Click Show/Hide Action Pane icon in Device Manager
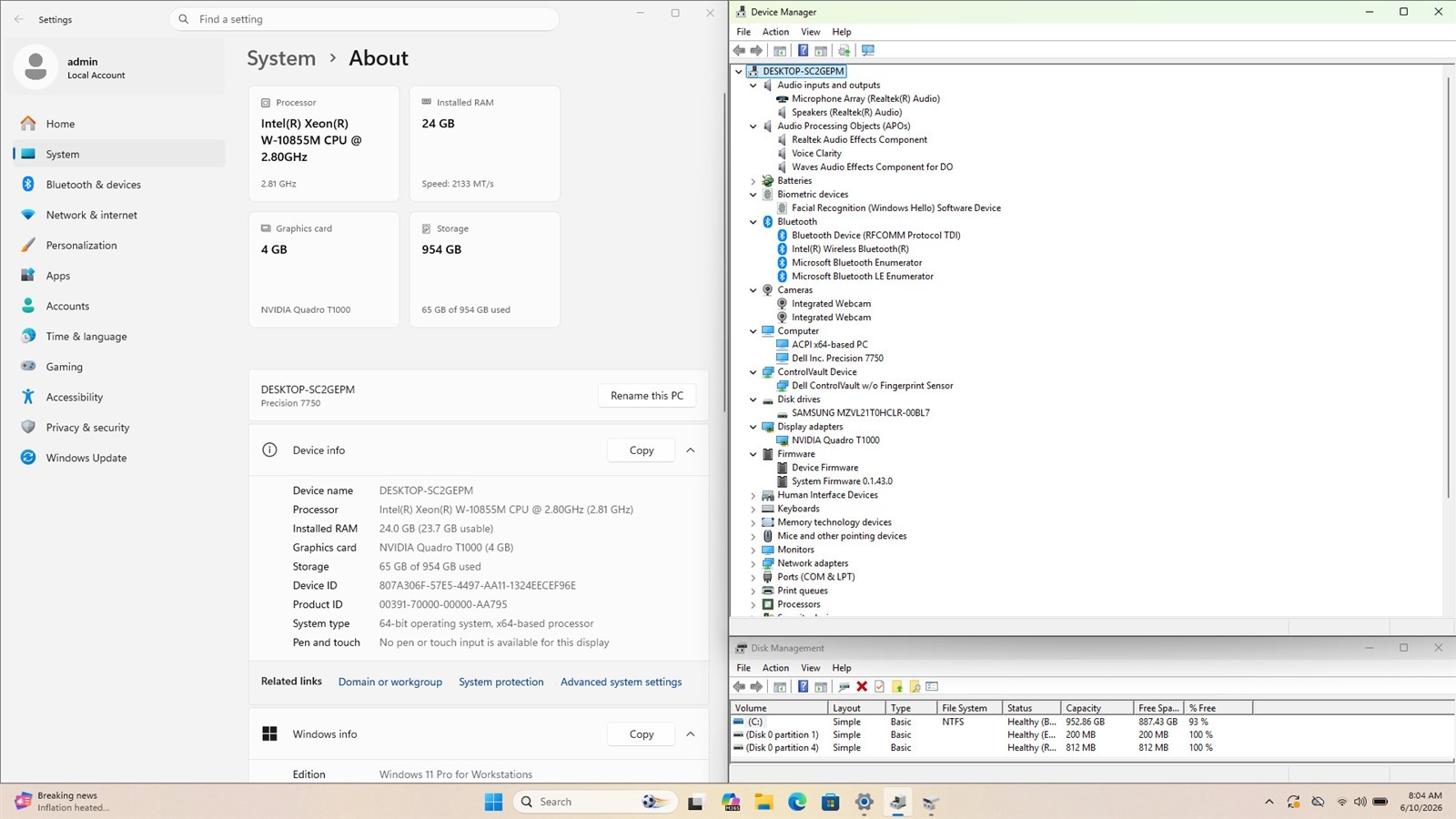Screen dimensions: 1456x819 pyautogui.click(x=821, y=50)
